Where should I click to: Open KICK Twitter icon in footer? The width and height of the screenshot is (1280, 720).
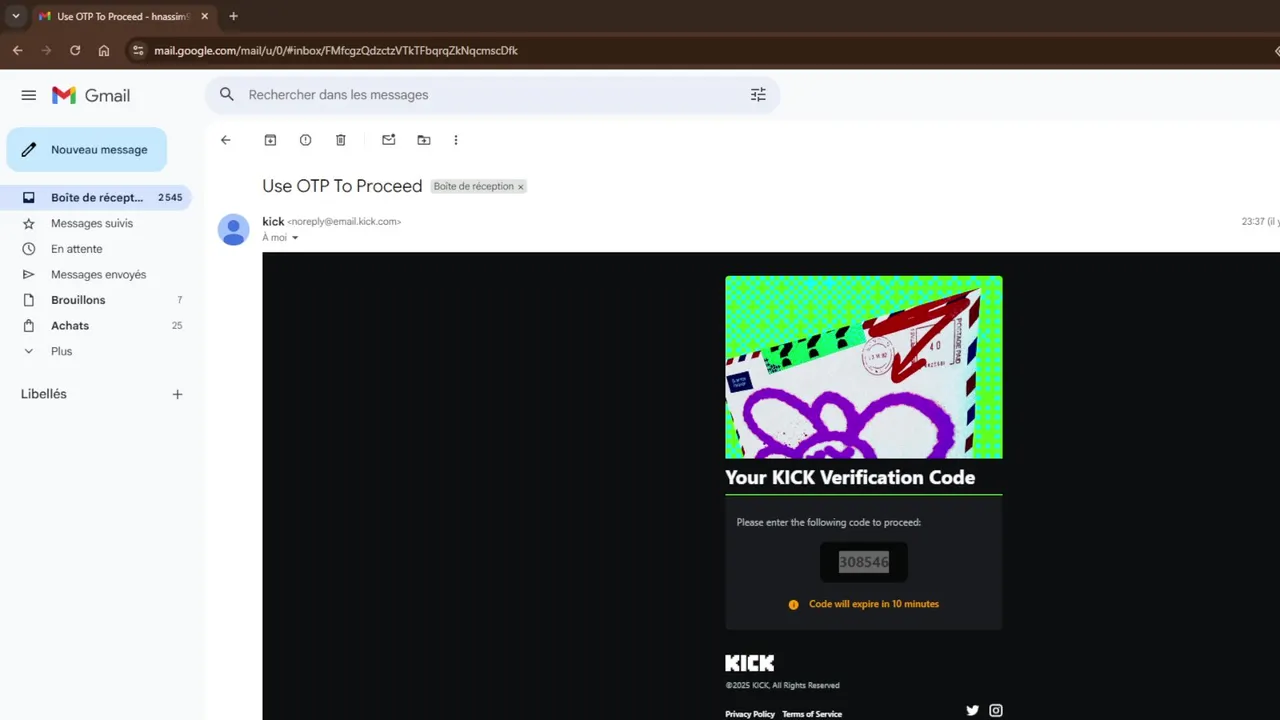coord(973,710)
